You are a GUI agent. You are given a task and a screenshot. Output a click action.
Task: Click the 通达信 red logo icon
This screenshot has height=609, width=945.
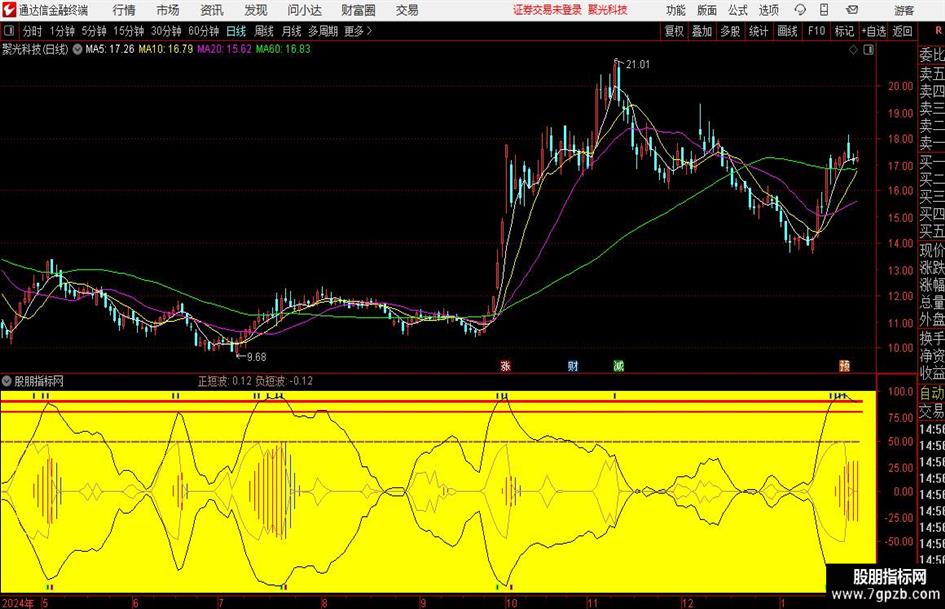point(9,10)
